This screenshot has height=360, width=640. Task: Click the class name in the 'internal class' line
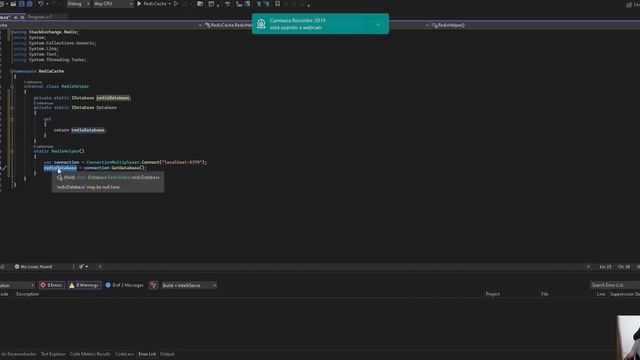[75, 86]
